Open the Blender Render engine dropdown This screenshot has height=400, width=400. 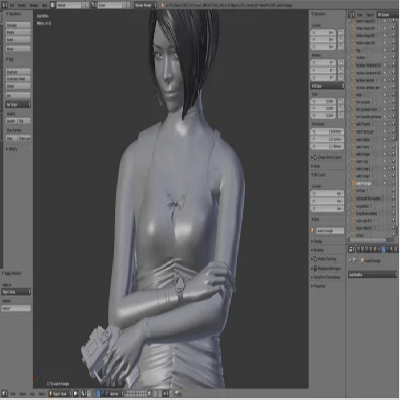pos(145,5)
